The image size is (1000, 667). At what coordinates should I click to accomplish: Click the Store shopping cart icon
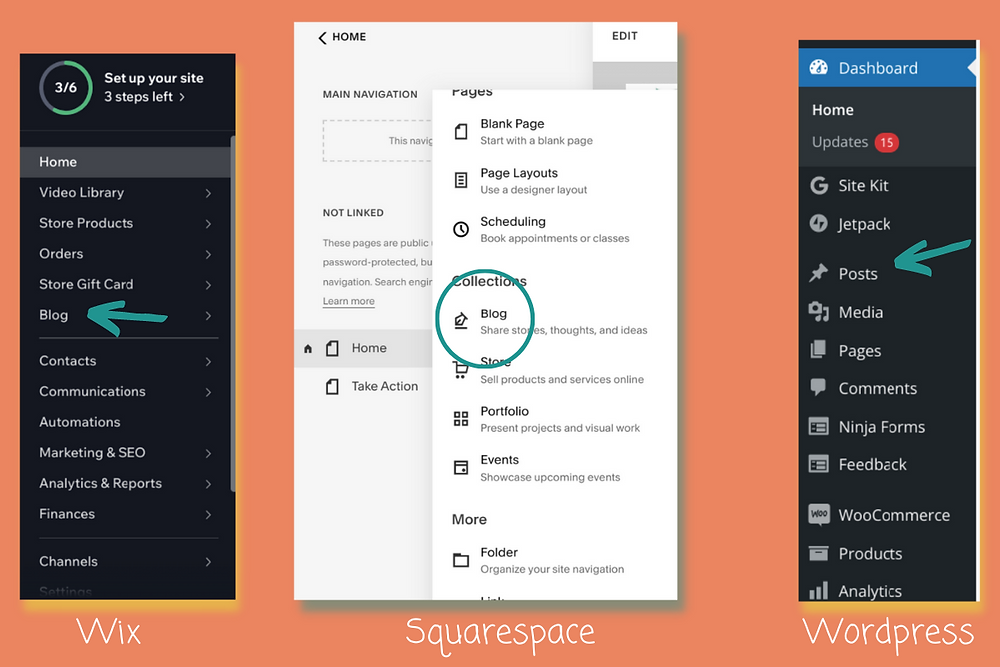coord(460,370)
